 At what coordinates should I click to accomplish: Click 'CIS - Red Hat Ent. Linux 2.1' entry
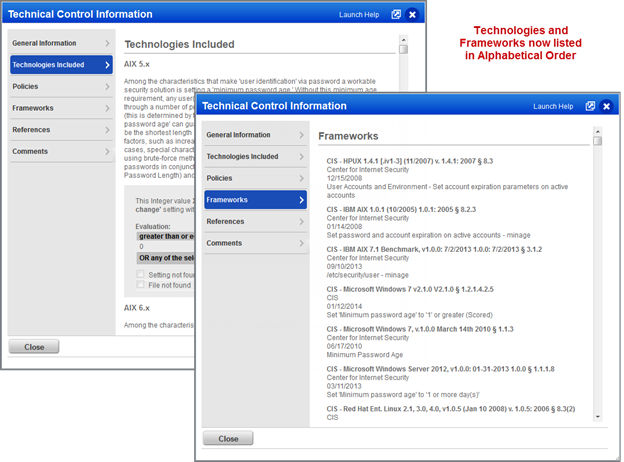pyautogui.click(x=451, y=409)
